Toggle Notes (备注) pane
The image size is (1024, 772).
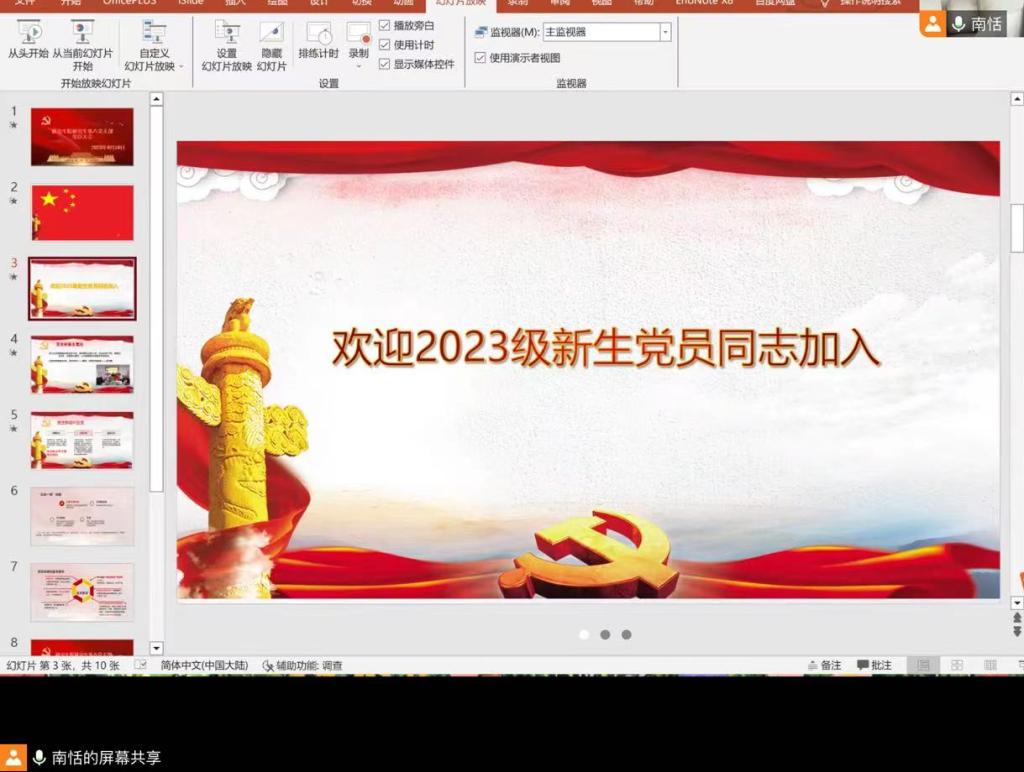(825, 665)
